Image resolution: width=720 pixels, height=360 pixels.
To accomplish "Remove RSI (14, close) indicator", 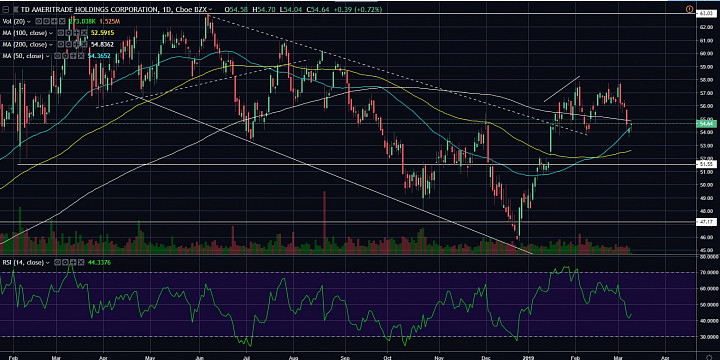I will pyautogui.click(x=81, y=263).
